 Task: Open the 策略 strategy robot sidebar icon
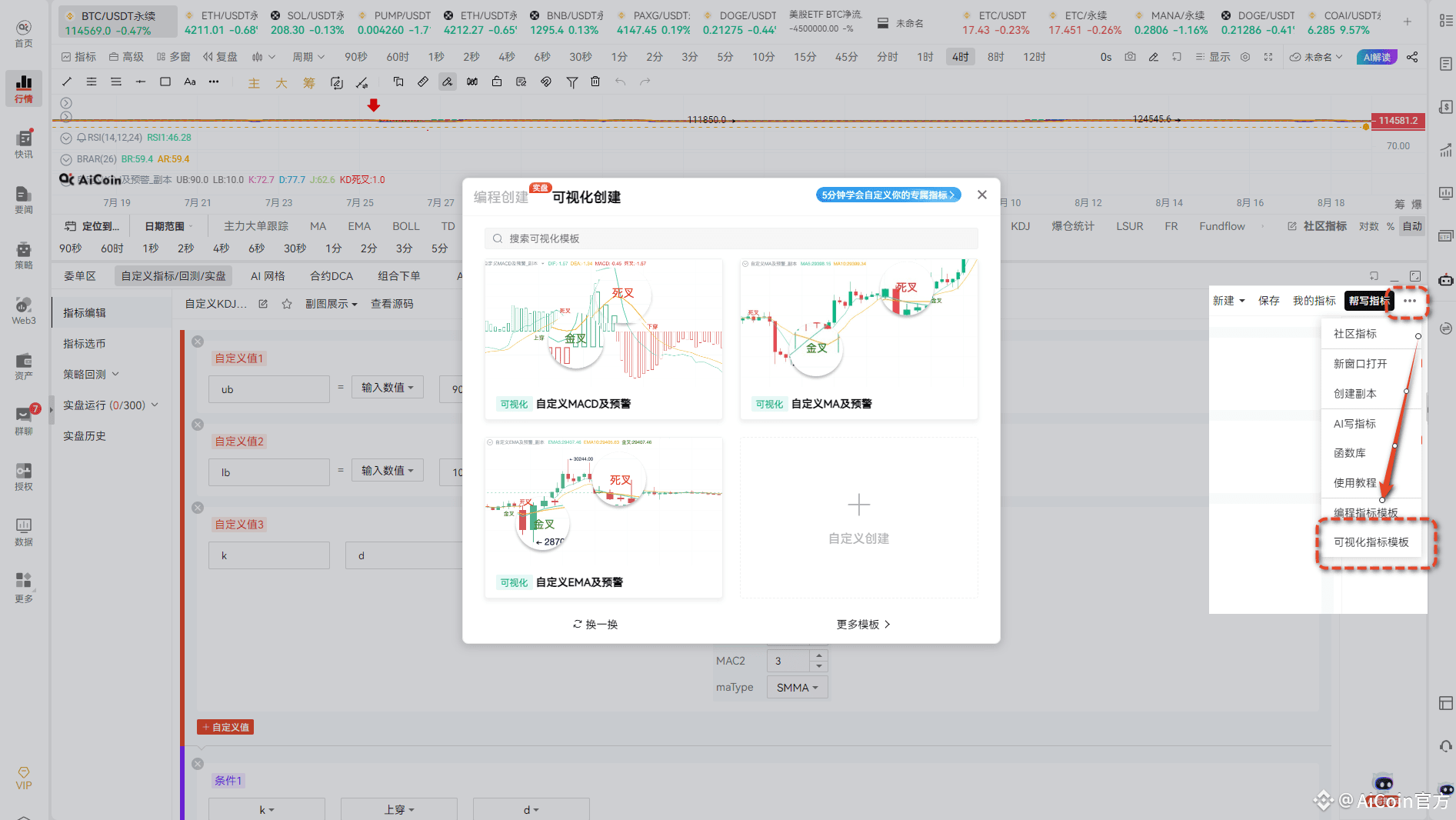[x=24, y=255]
